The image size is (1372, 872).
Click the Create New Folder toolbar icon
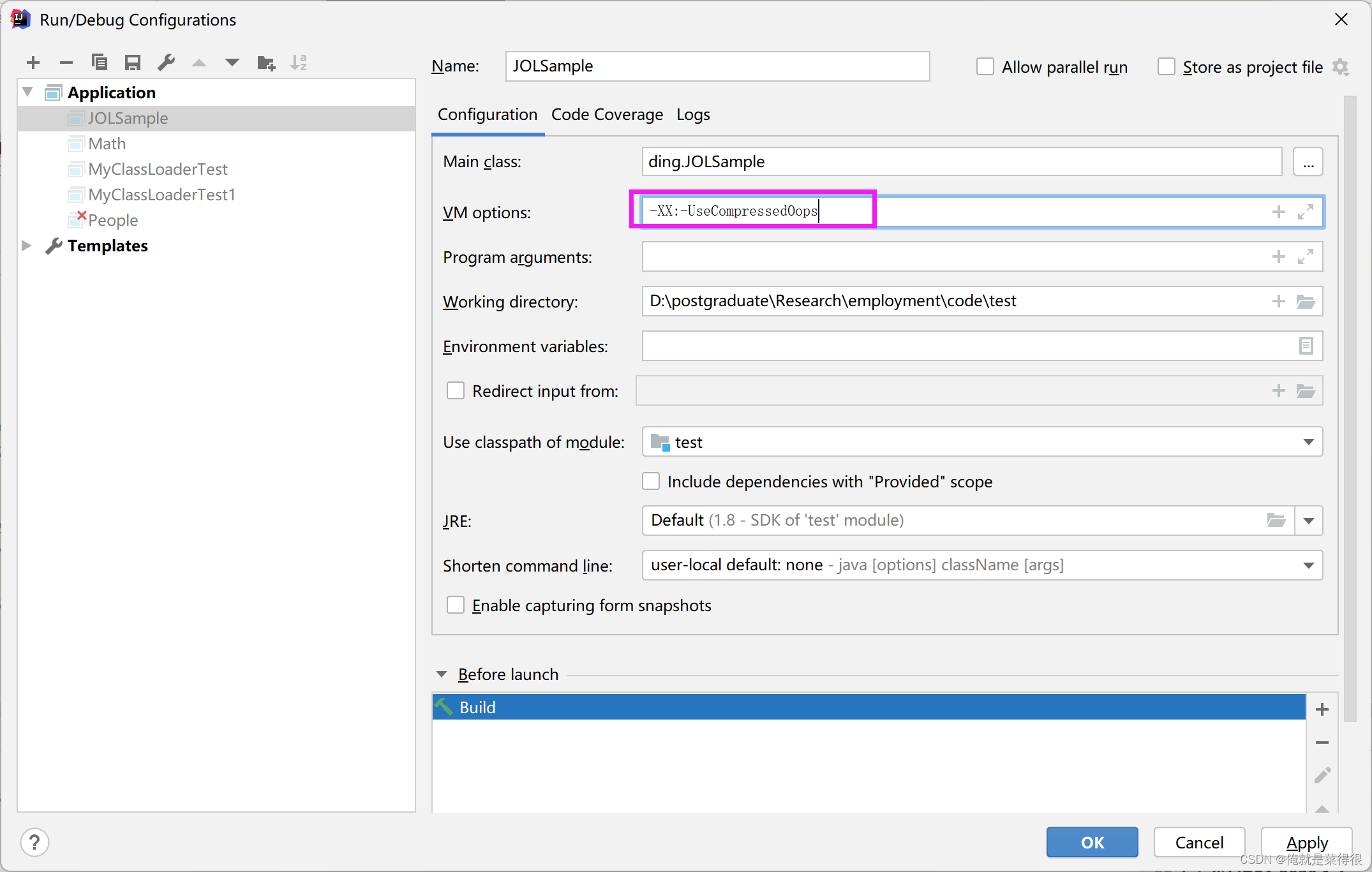[x=265, y=63]
